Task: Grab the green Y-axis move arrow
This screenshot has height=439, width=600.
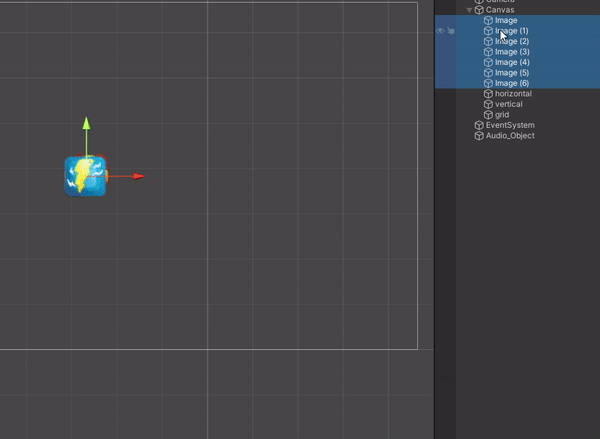Action: pos(86,123)
